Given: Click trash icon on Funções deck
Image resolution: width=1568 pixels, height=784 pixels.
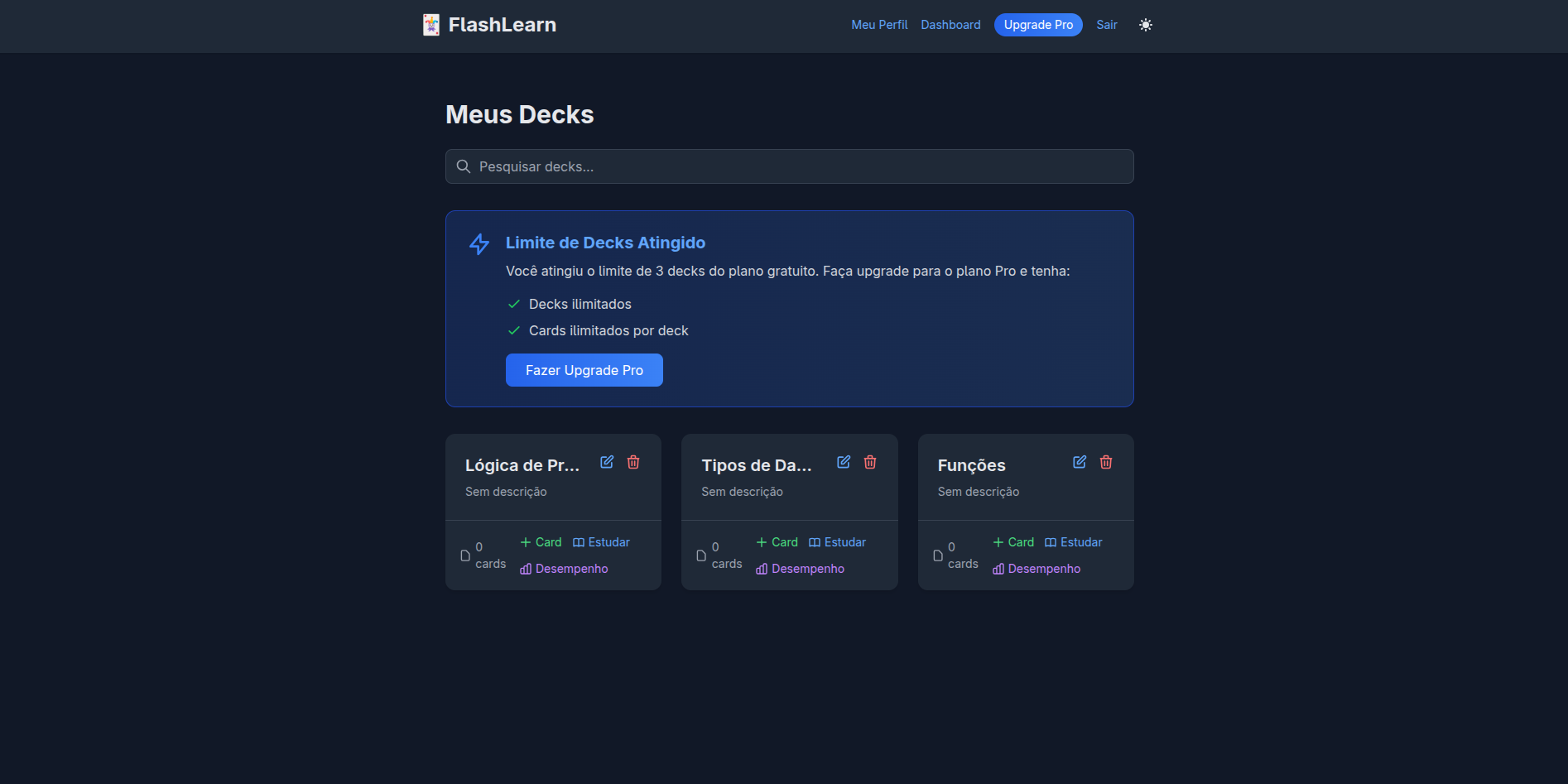Looking at the screenshot, I should point(1106,462).
